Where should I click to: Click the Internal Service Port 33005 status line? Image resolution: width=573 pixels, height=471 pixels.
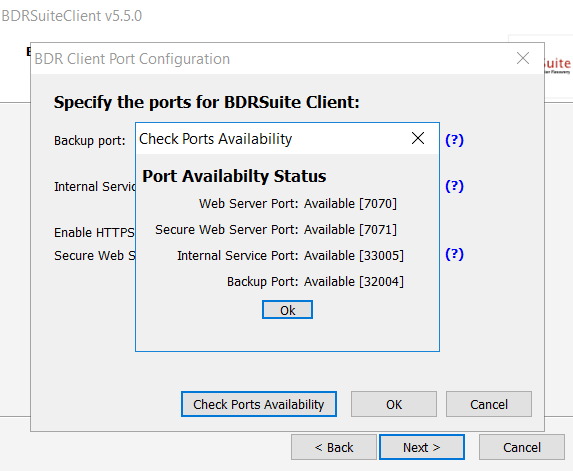coord(291,255)
